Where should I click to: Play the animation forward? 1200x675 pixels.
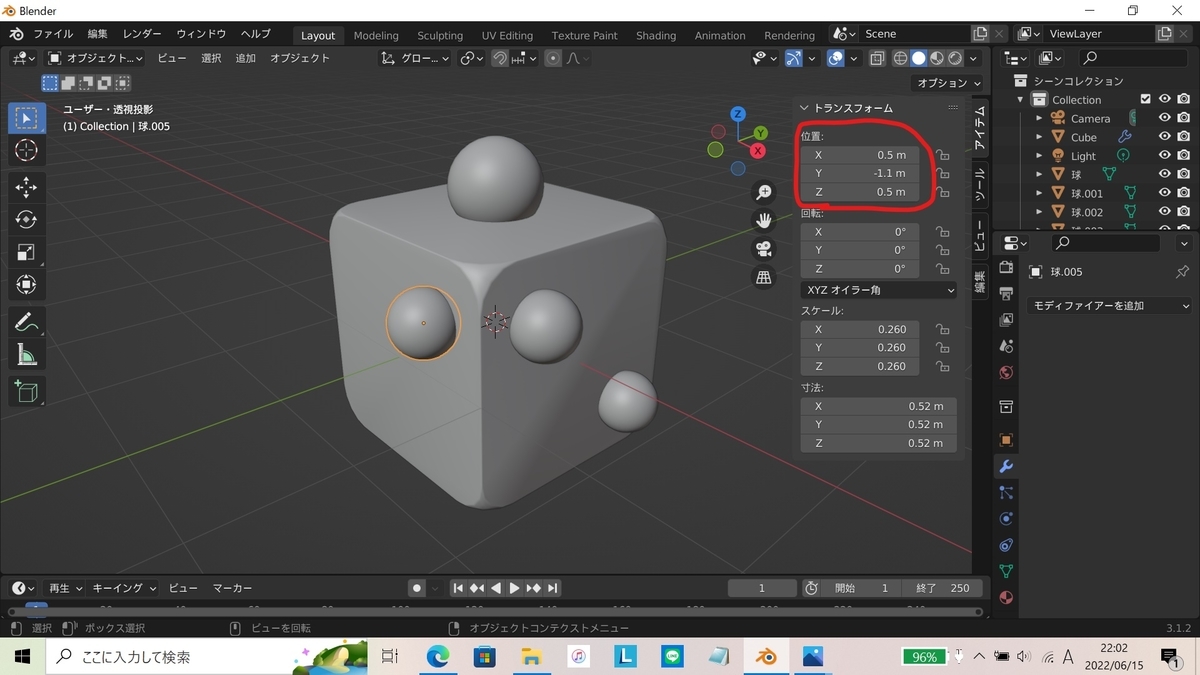515,588
